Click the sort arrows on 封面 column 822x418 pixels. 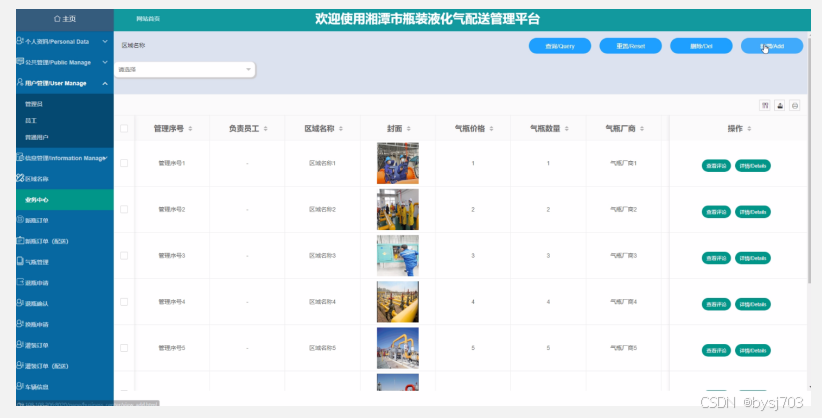(408, 129)
